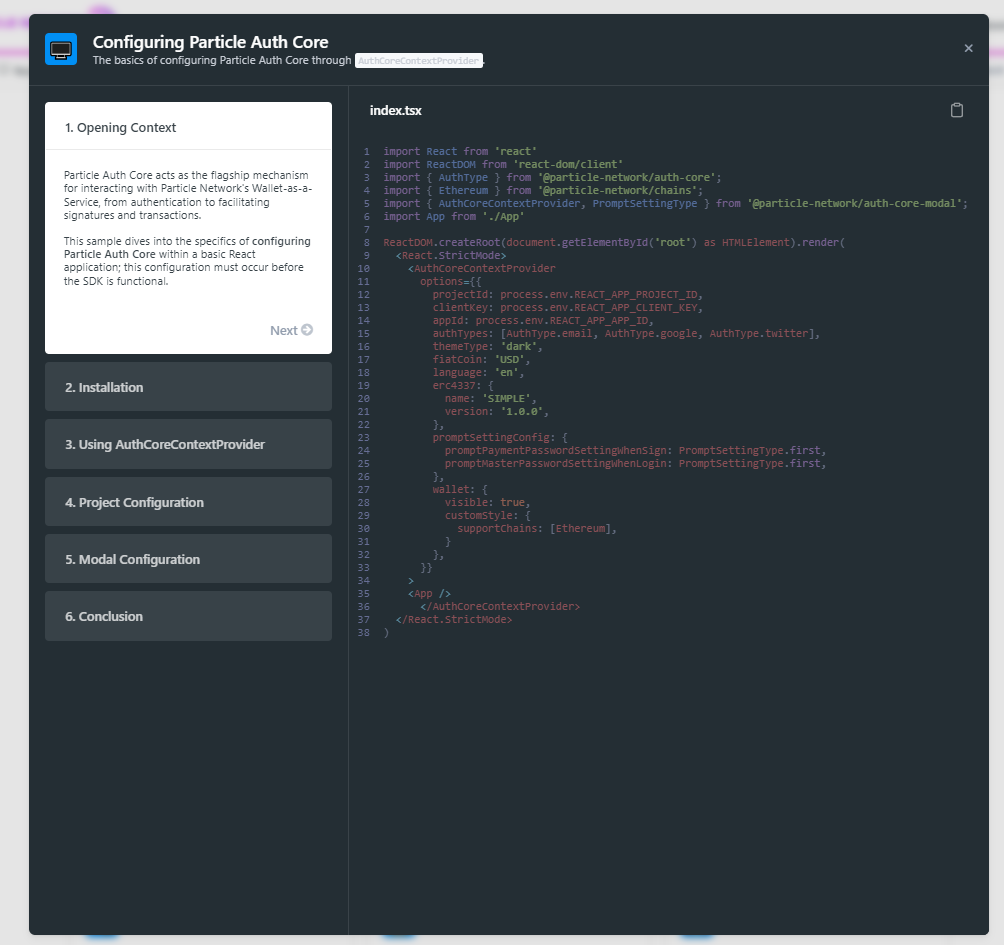The image size is (1004, 945).
Task: Open step 5. Modal Configuration
Action: pyautogui.click(x=188, y=559)
